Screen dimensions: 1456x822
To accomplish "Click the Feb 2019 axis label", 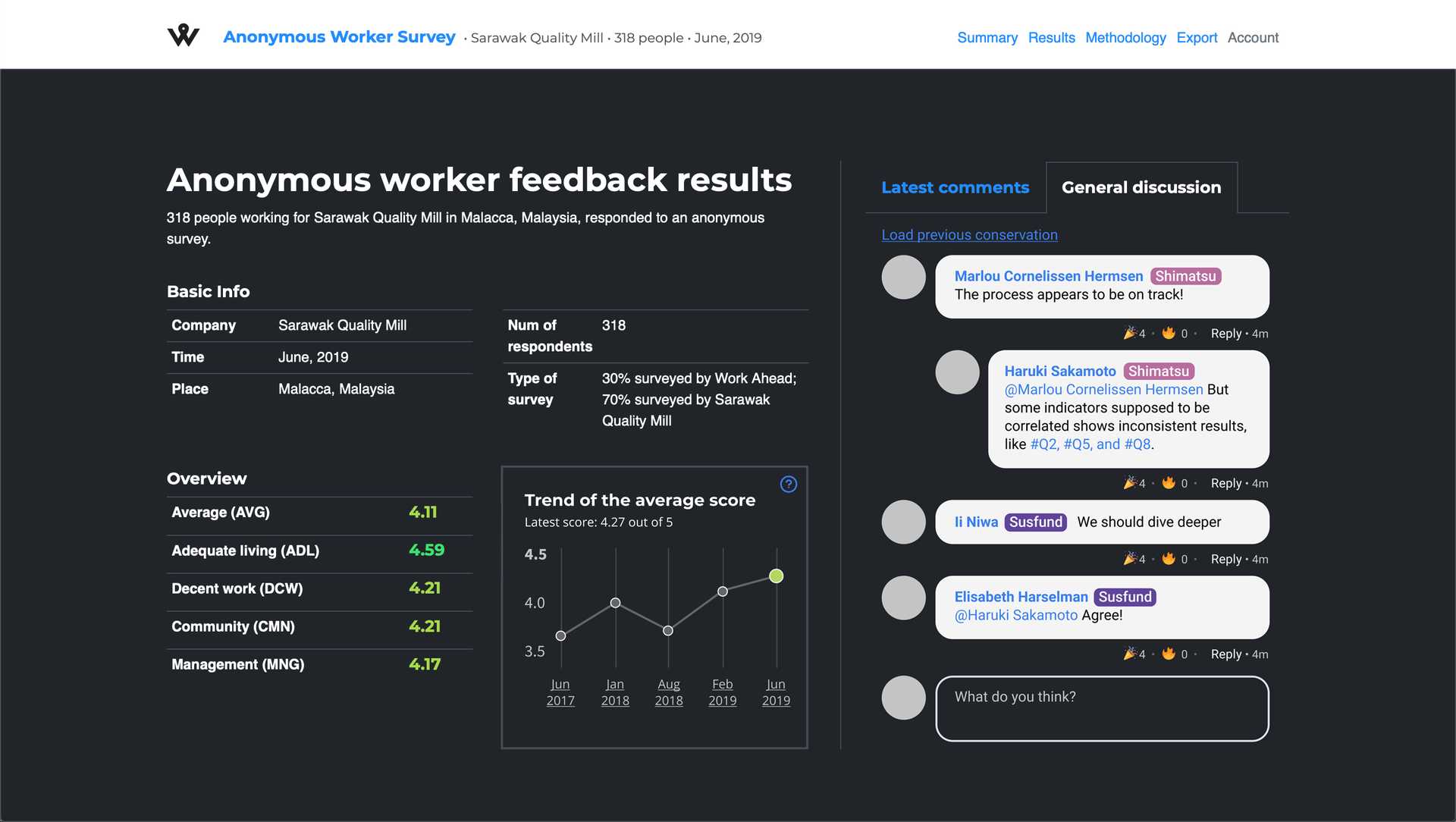I will point(722,692).
